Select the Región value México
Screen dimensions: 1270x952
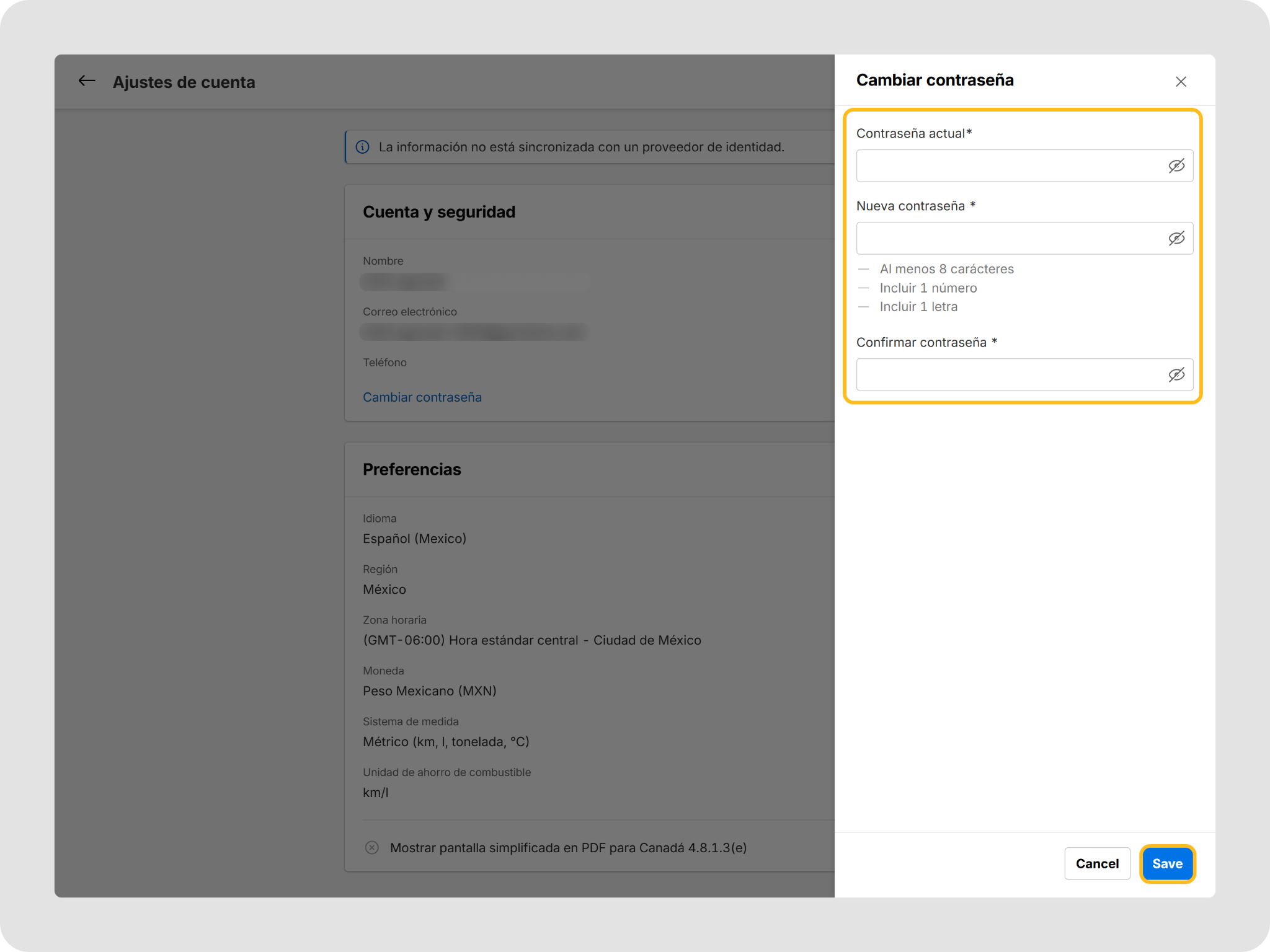pos(384,589)
